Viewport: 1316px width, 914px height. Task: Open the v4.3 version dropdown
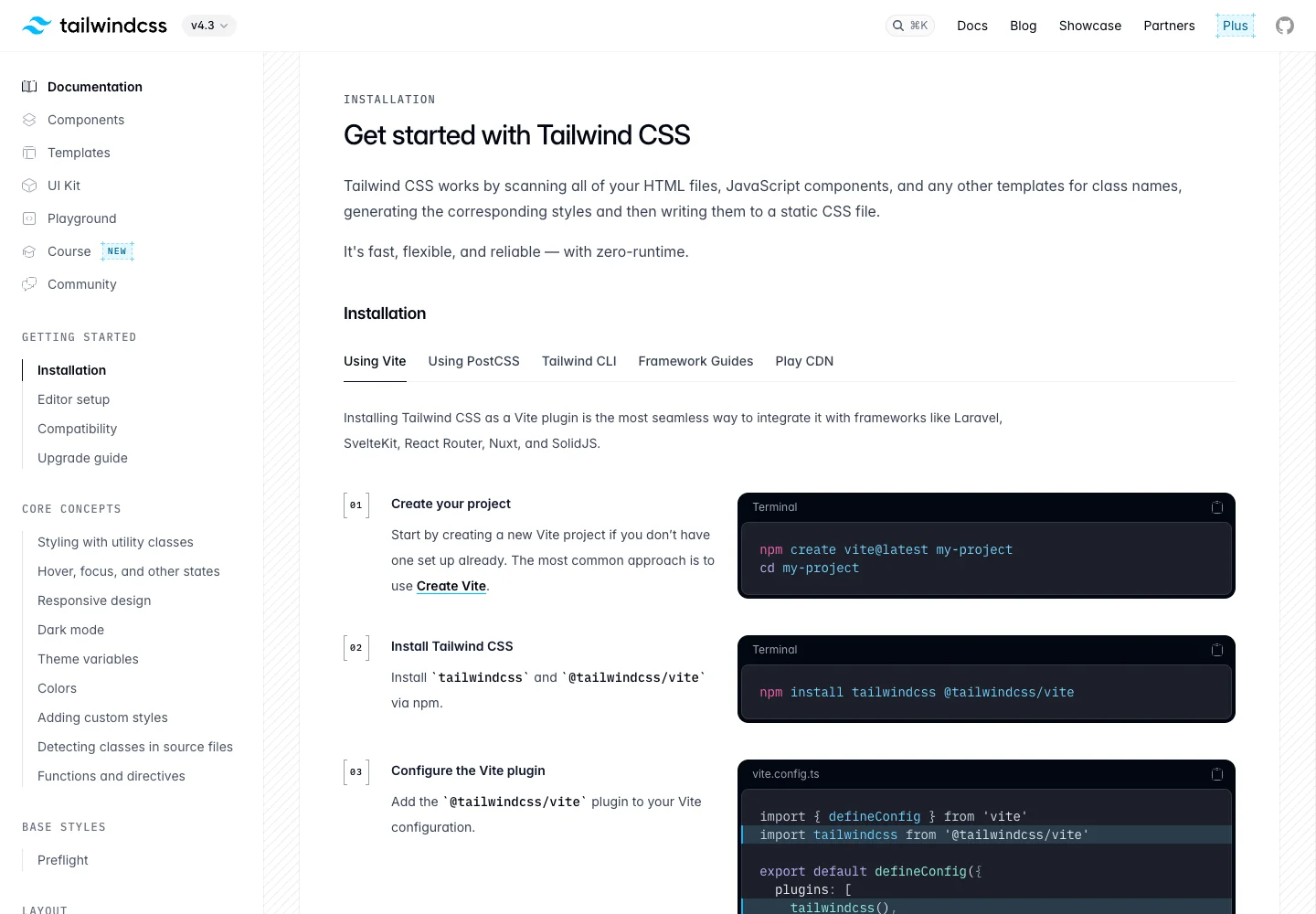[x=209, y=26]
